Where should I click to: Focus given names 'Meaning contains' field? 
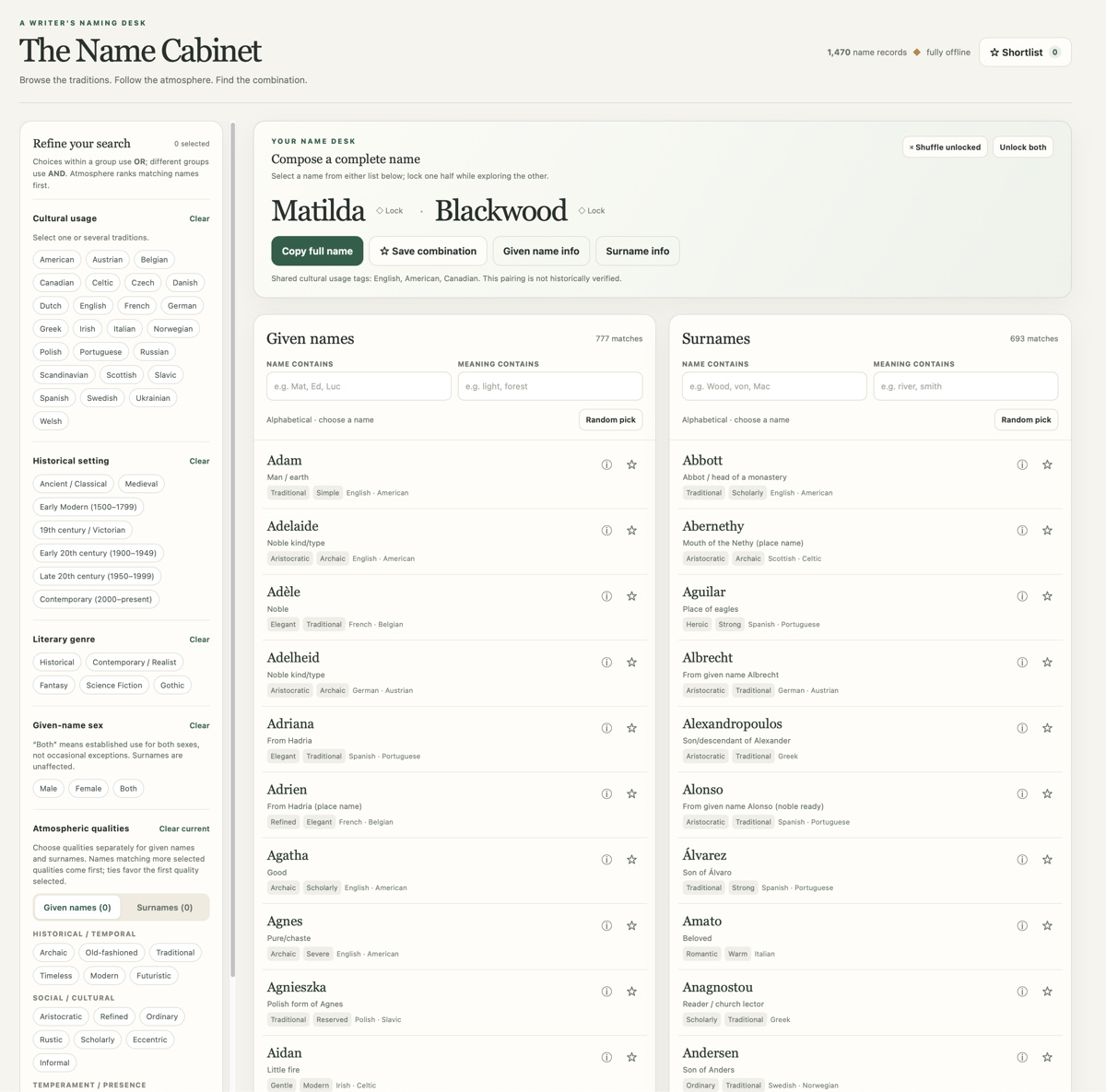click(550, 386)
